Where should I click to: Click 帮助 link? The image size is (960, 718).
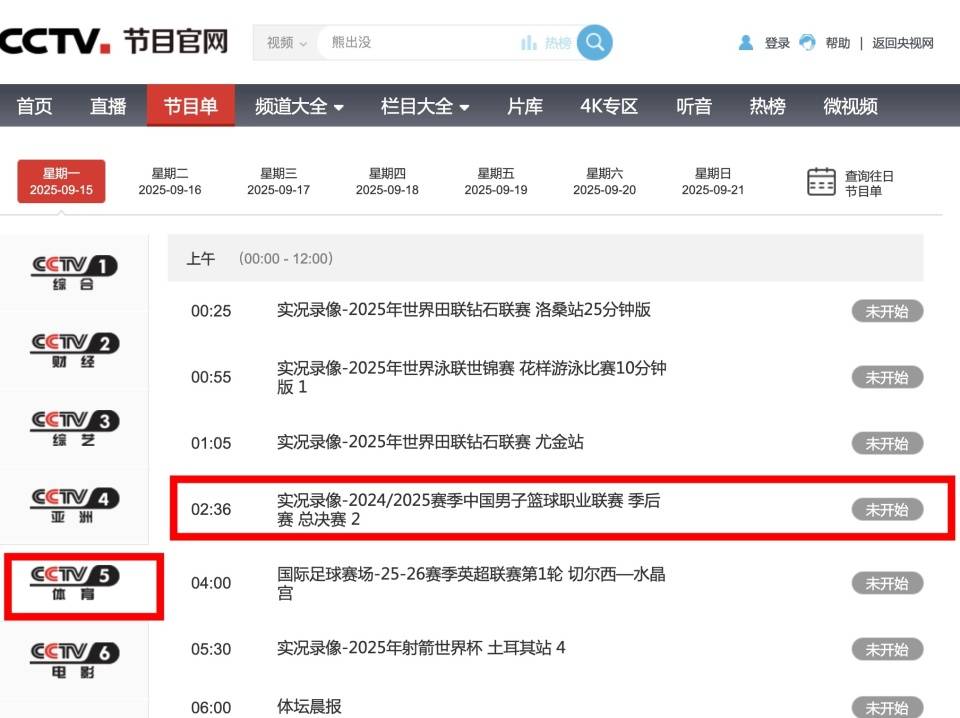pyautogui.click(x=838, y=43)
